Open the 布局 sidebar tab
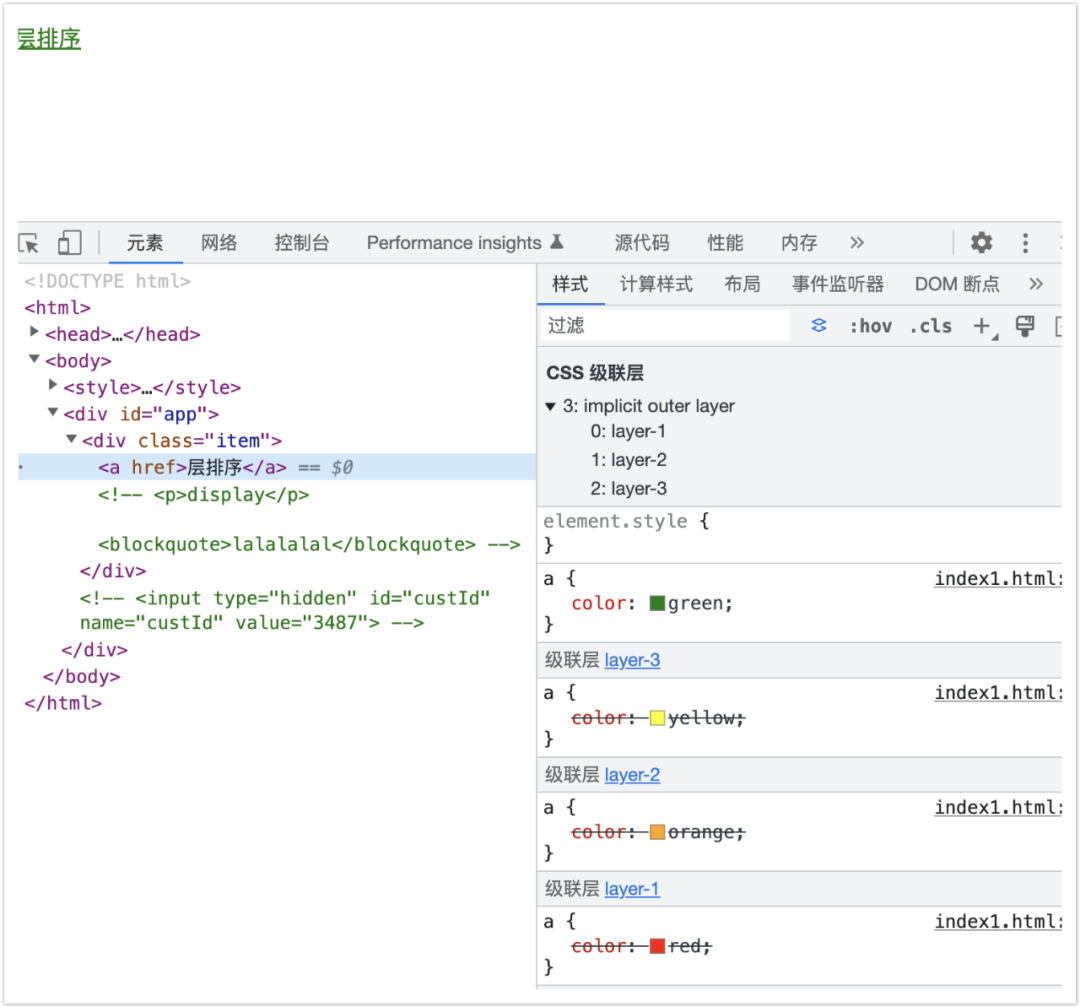Image resolution: width=1080 pixels, height=1007 pixels. coord(742,284)
